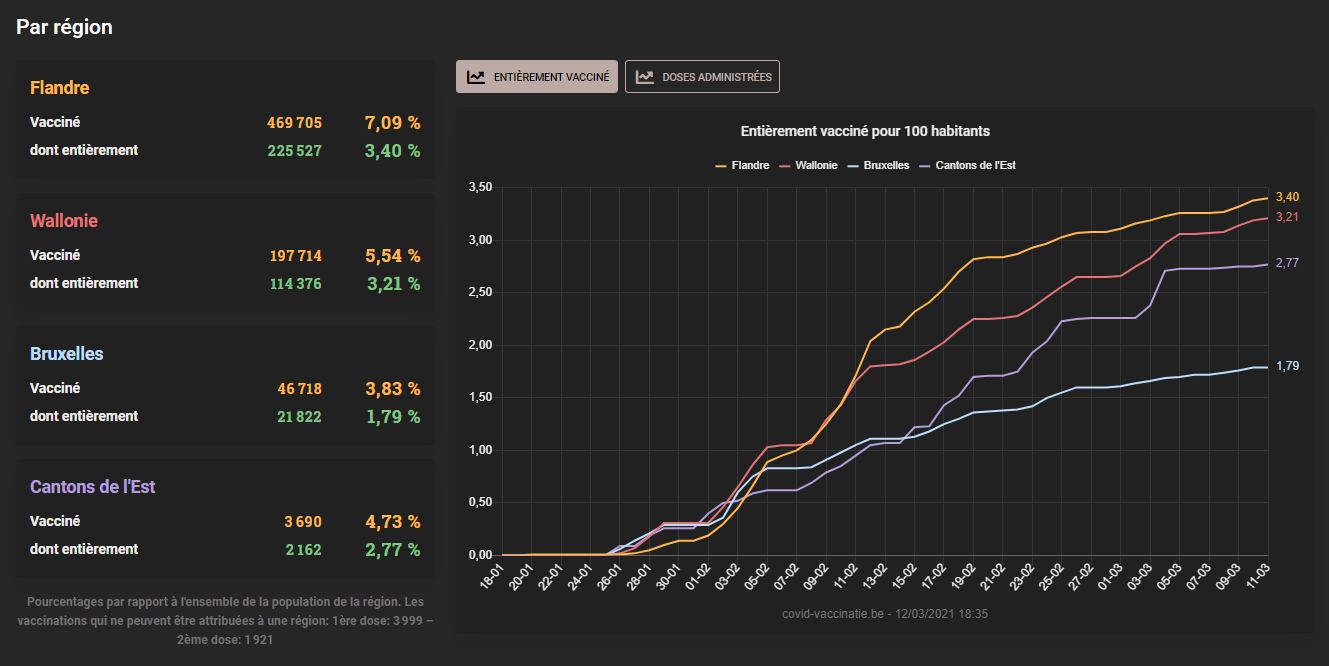Select the Entièrement Vacciné tab
The width and height of the screenshot is (1329, 666).
pyautogui.click(x=537, y=77)
